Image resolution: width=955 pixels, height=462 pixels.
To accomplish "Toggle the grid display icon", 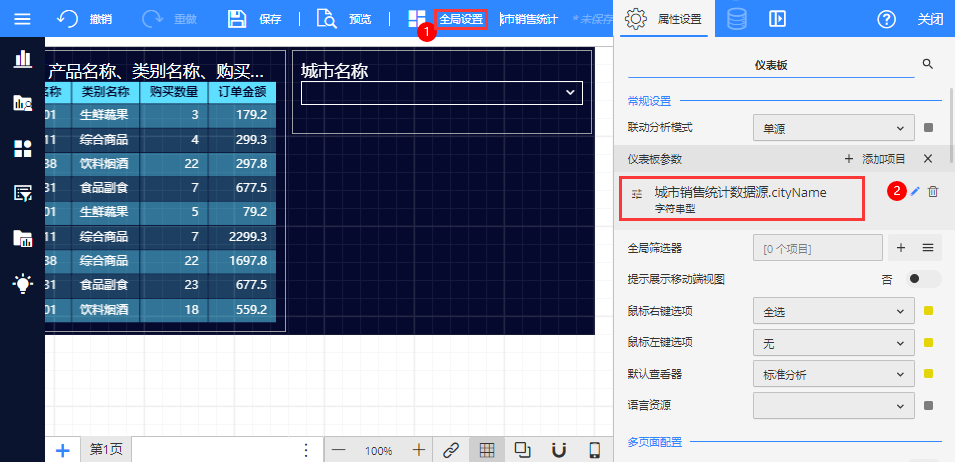I will 486,450.
